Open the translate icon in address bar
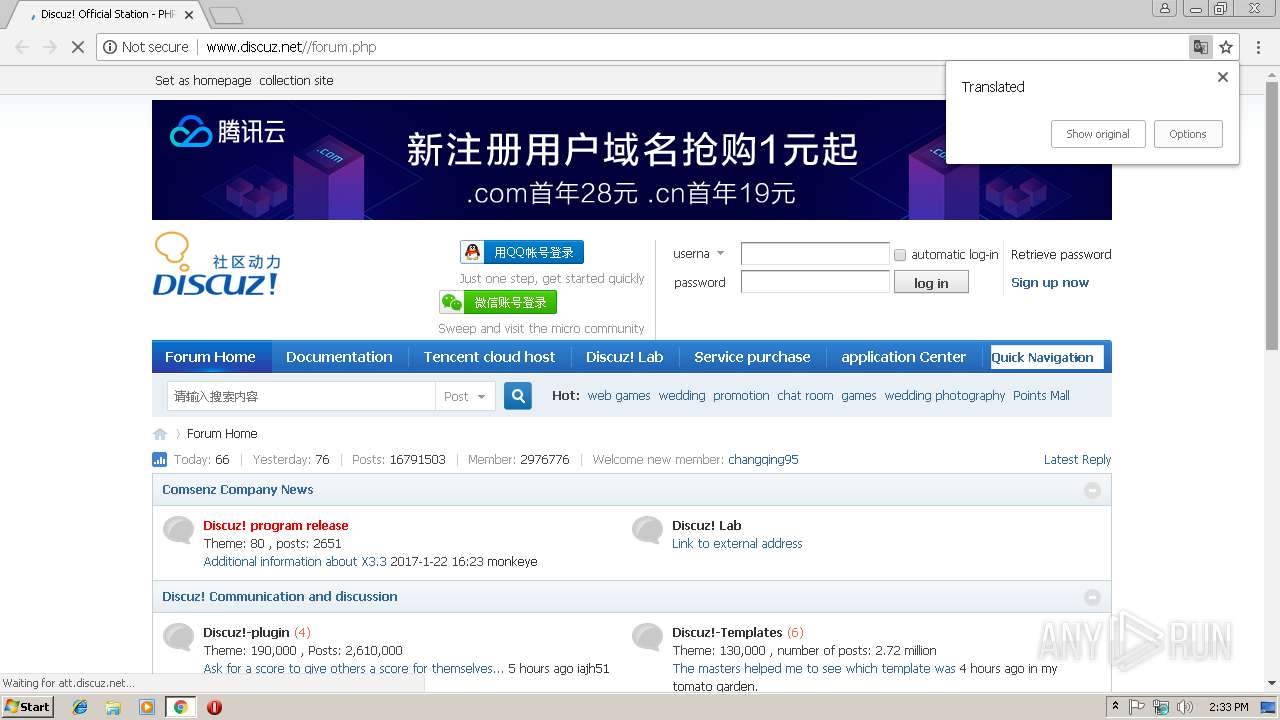Viewport: 1280px width, 720px height. pos(1200,47)
